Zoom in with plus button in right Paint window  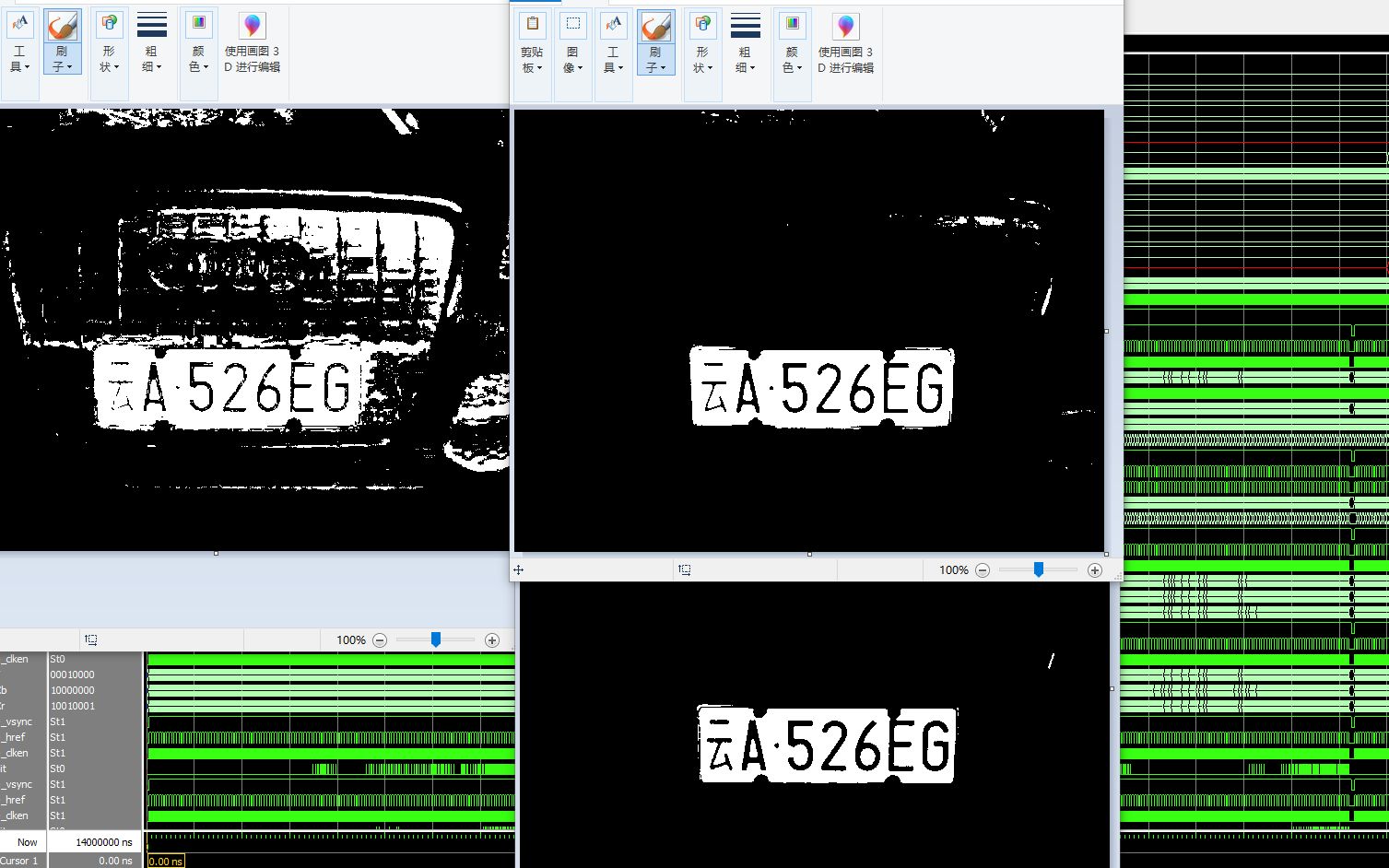[1094, 570]
